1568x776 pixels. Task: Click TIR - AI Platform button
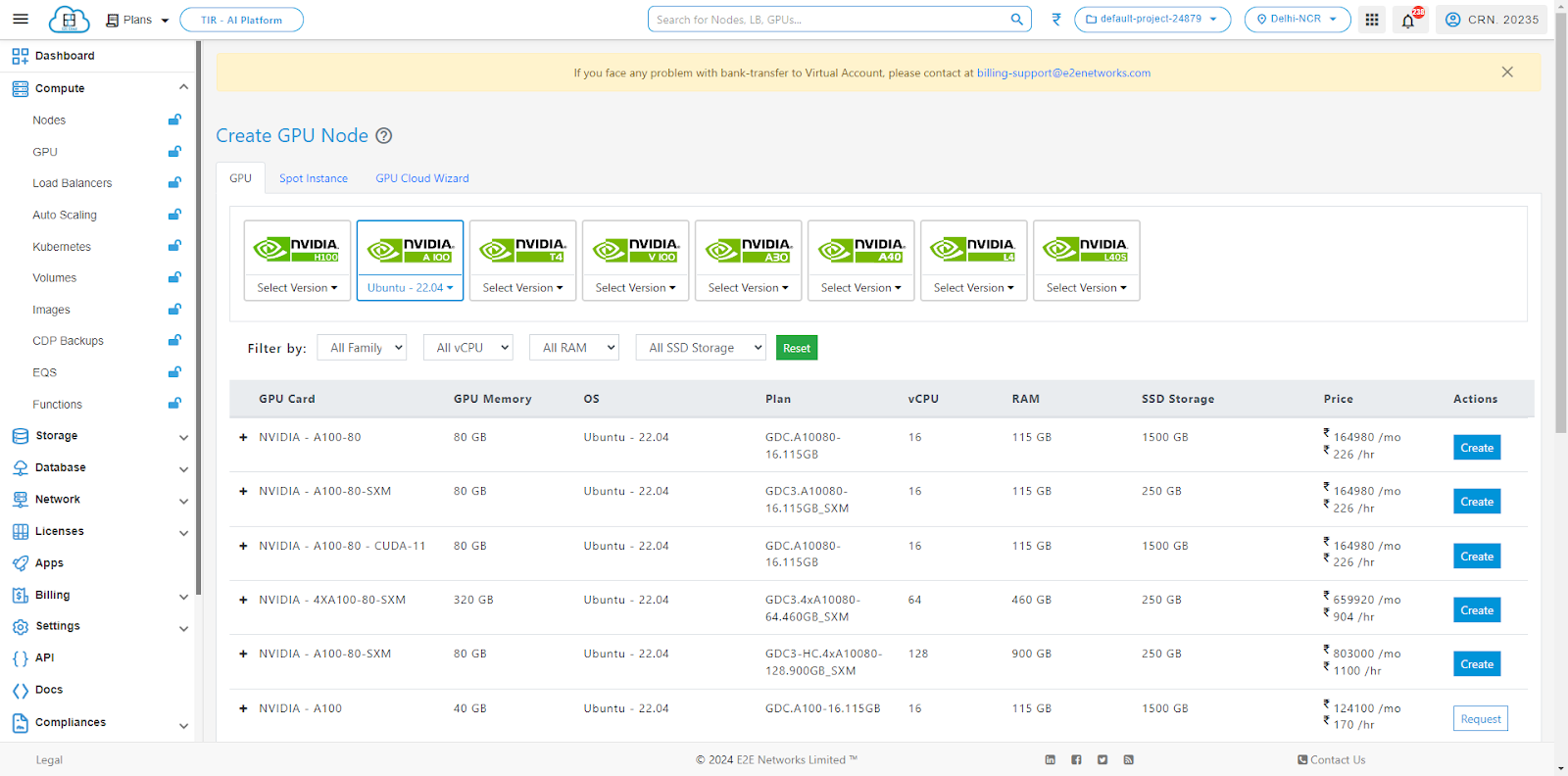coord(242,20)
